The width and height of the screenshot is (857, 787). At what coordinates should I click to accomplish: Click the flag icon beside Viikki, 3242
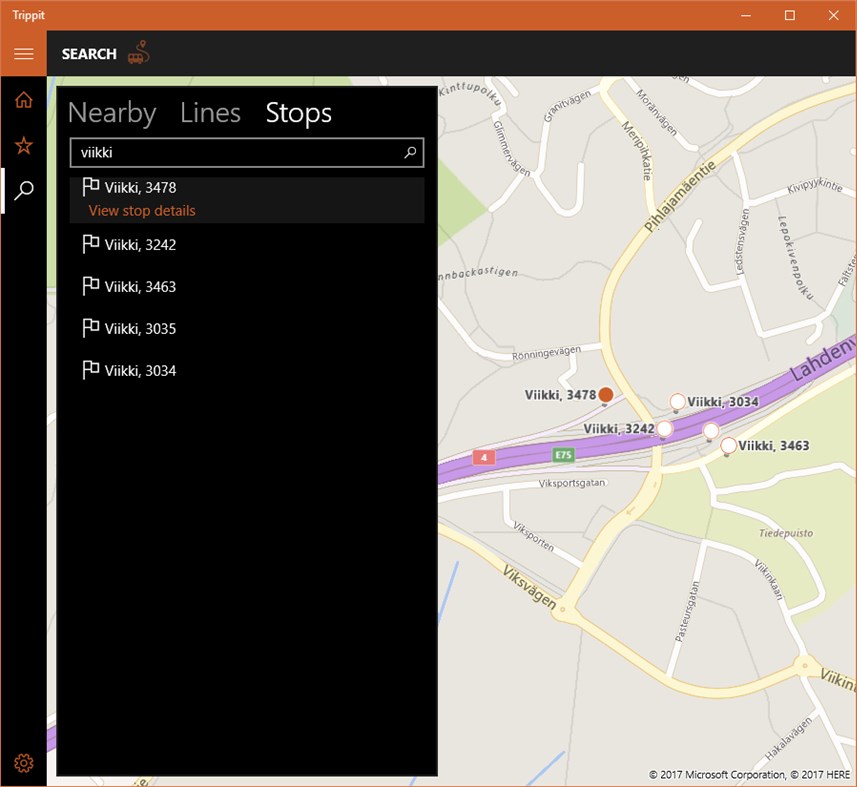pyautogui.click(x=91, y=243)
